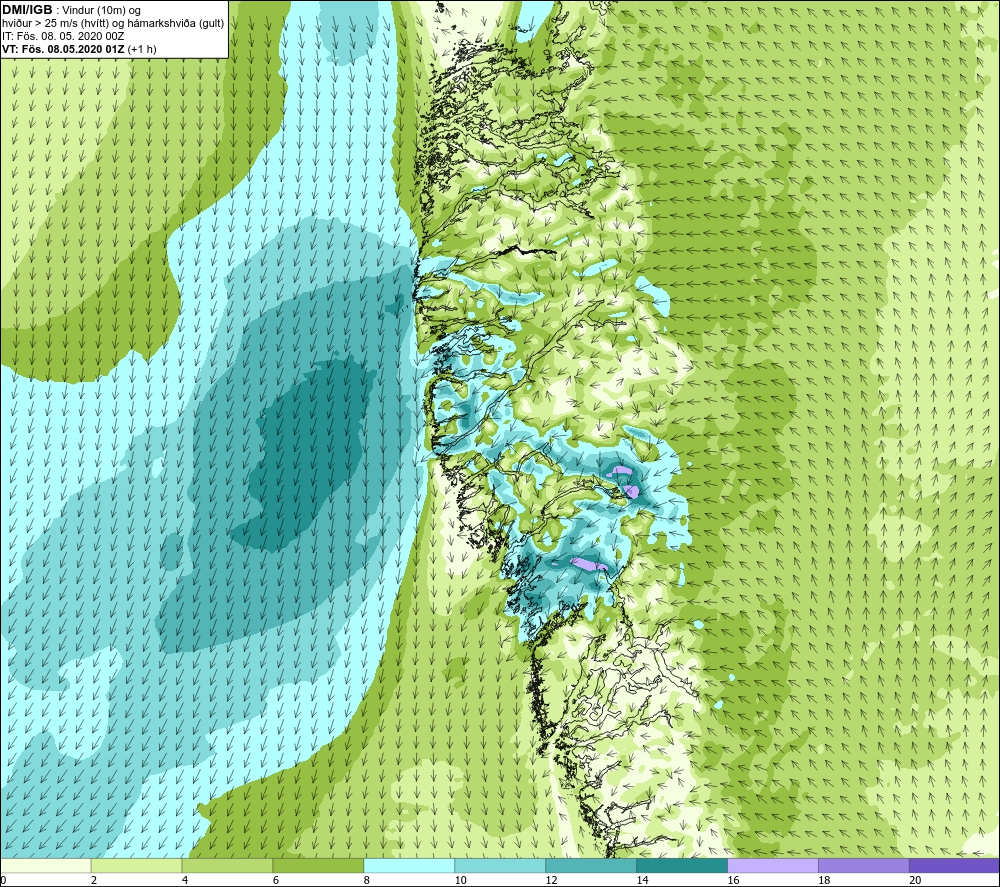Click the legend scale label "10"
This screenshot has height=887, width=1000.
pos(460,881)
